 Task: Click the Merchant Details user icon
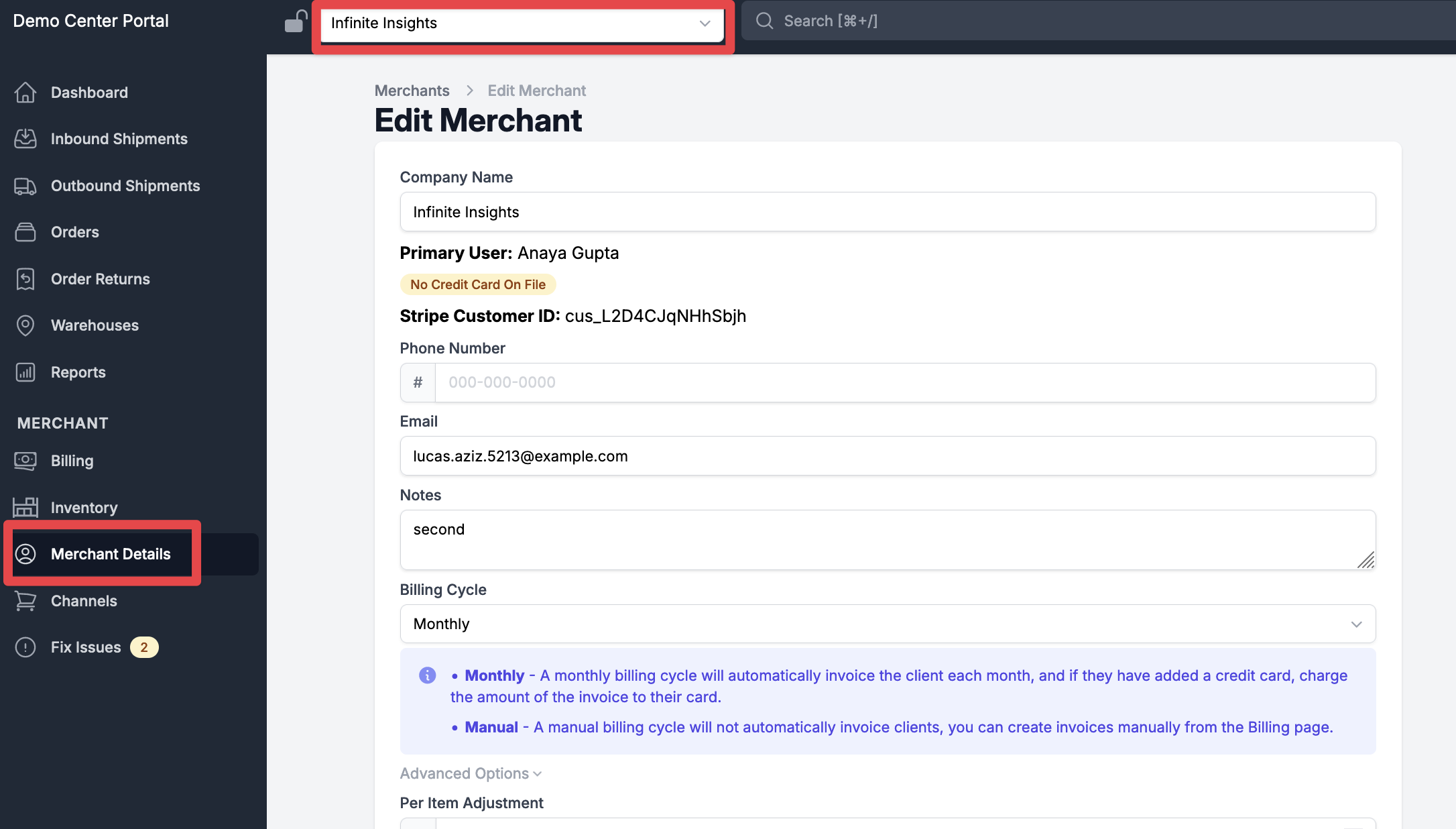[x=25, y=554]
